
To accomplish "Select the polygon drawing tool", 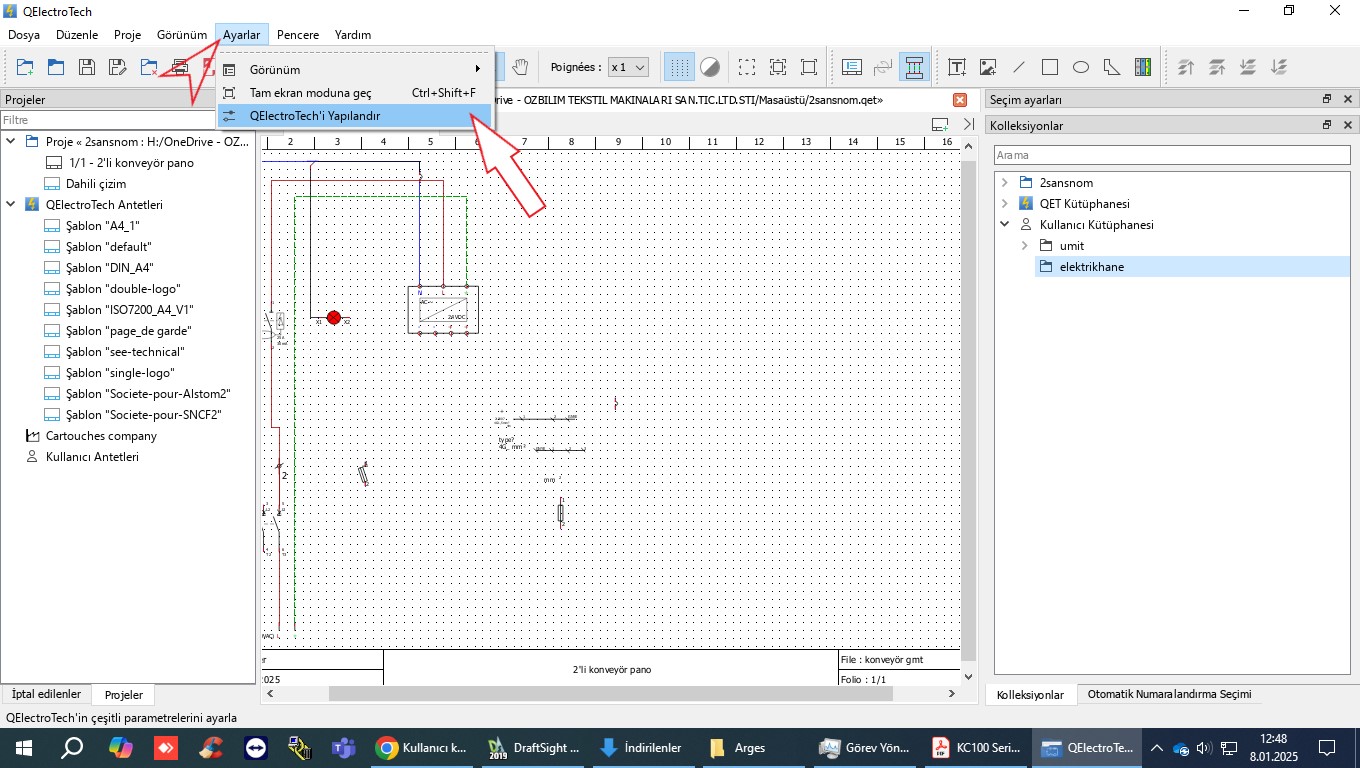I will [1112, 67].
